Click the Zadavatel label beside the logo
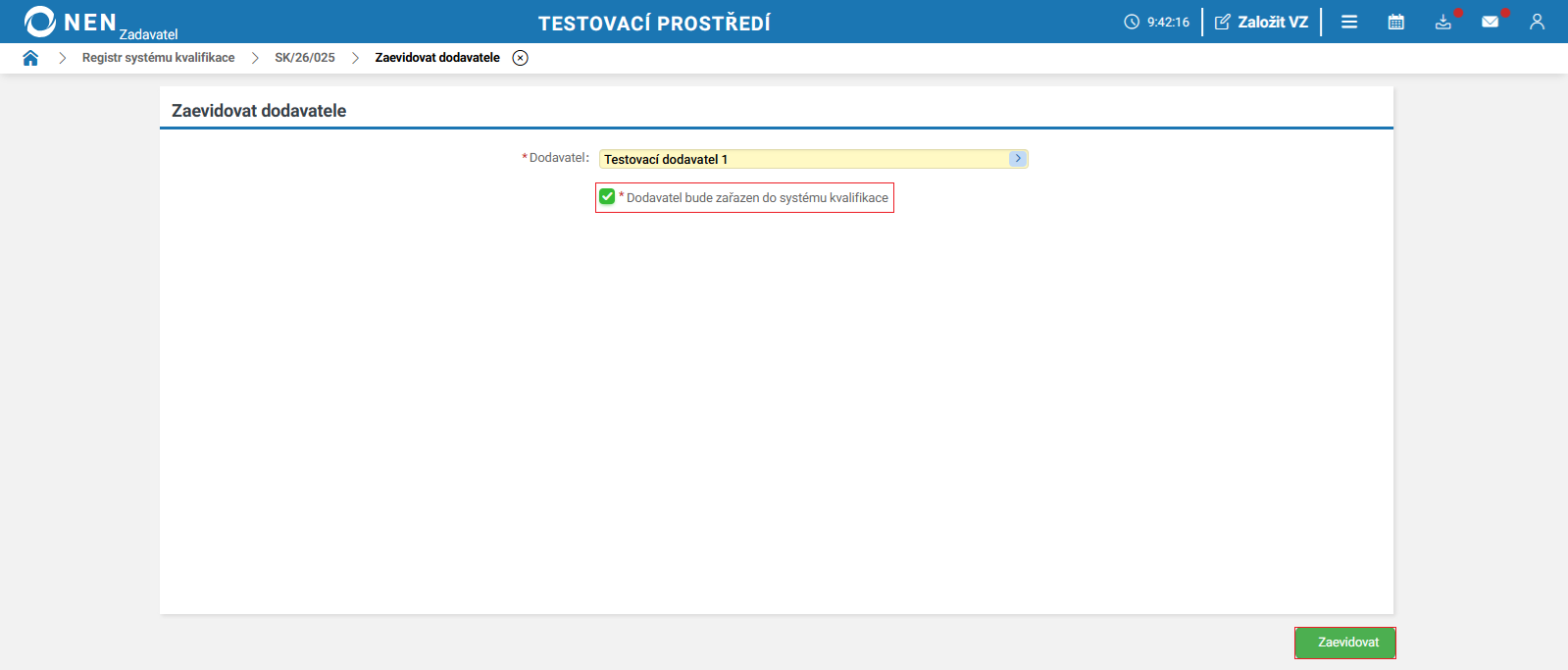 [x=149, y=34]
